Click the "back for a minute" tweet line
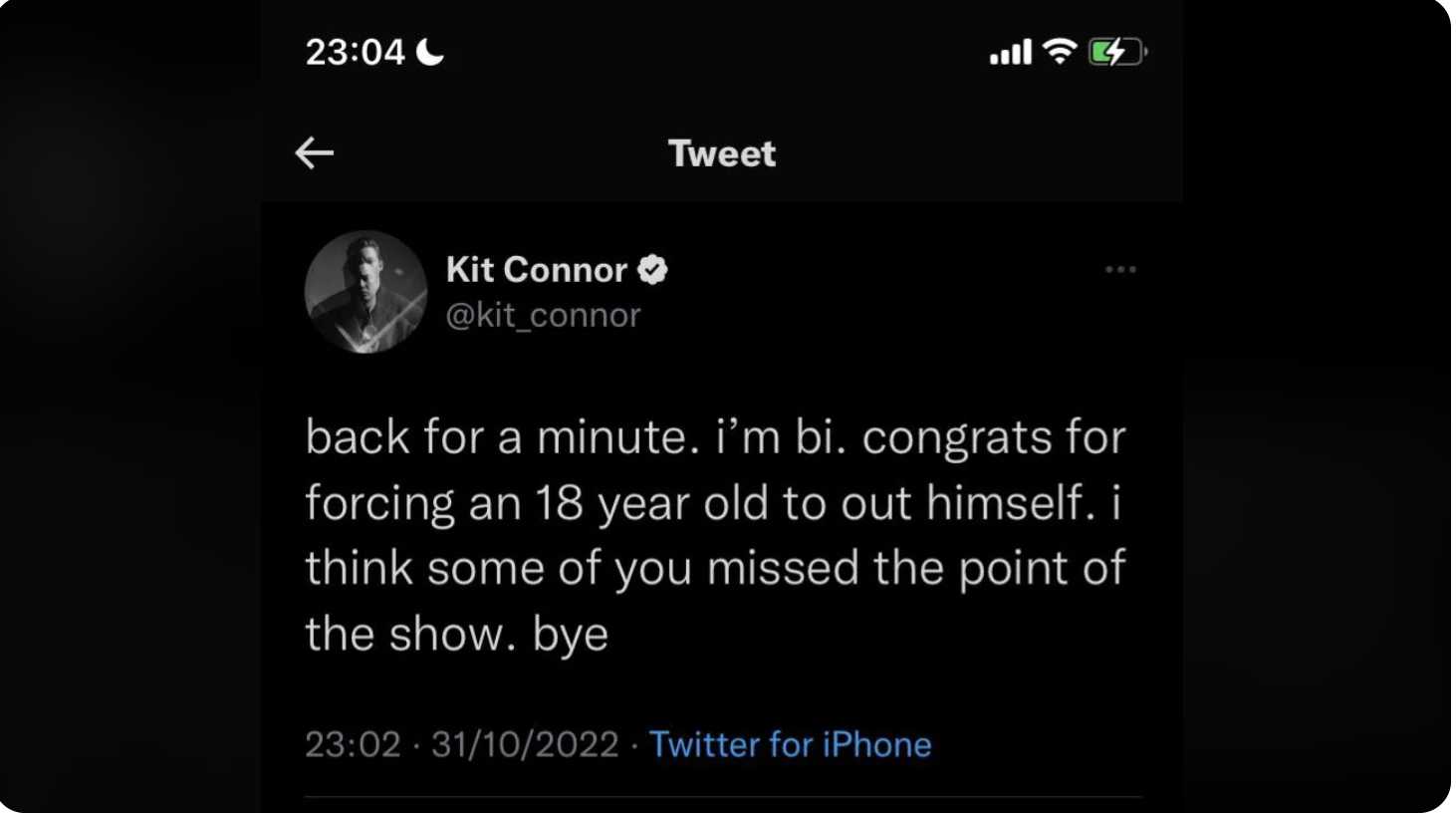This screenshot has height=815, width=1456. click(x=501, y=437)
